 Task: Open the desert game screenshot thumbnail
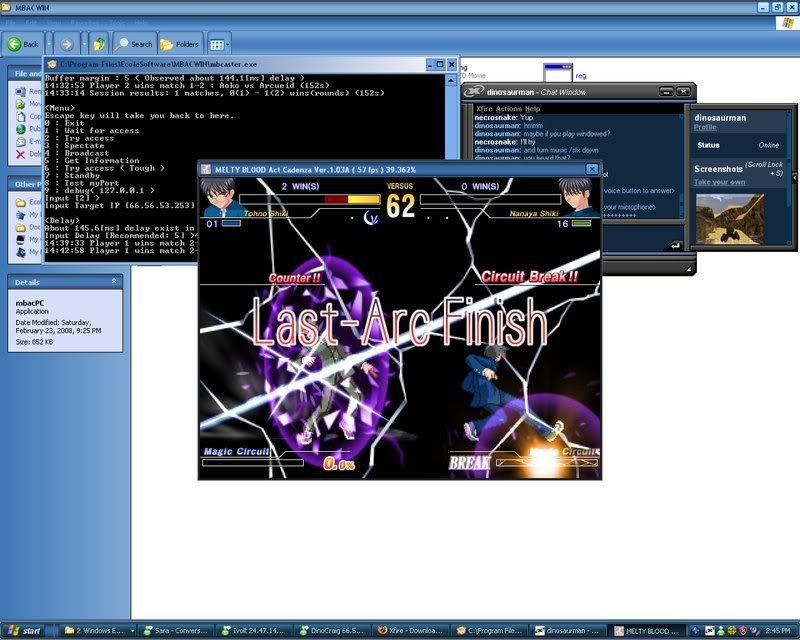click(730, 218)
